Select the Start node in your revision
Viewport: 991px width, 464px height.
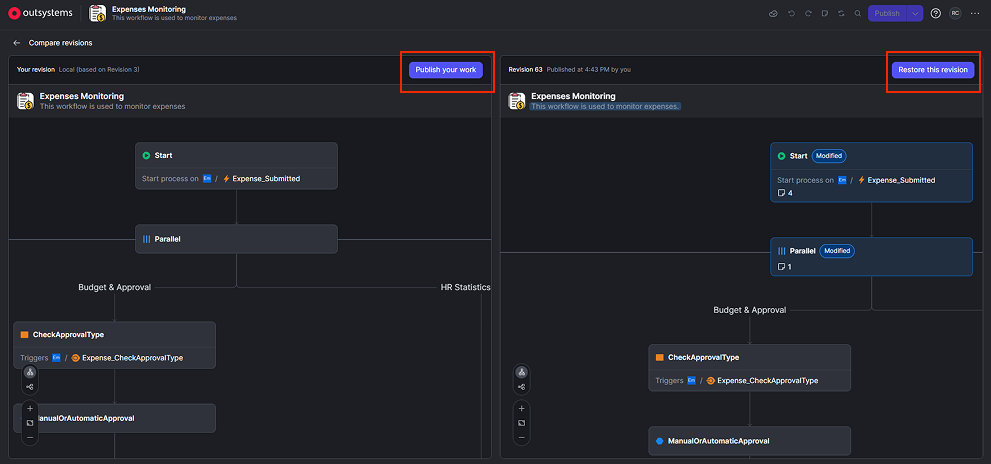[236, 166]
